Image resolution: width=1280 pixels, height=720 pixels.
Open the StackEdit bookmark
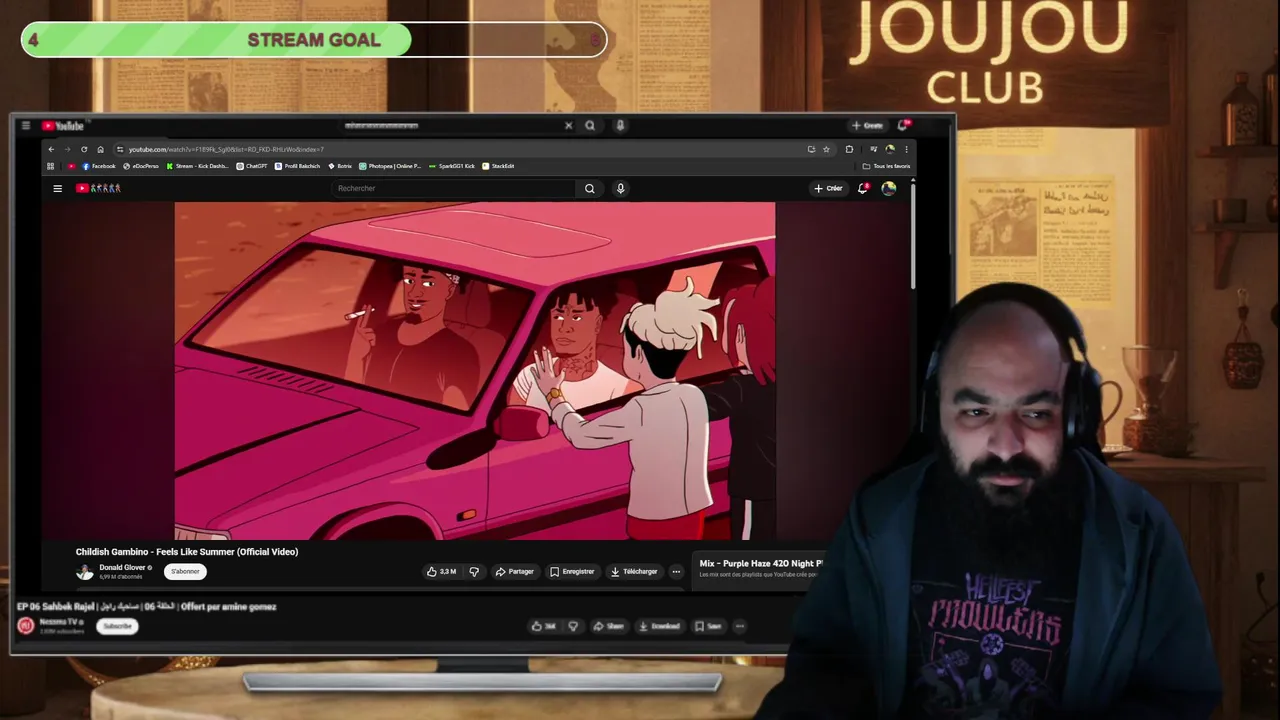click(498, 166)
